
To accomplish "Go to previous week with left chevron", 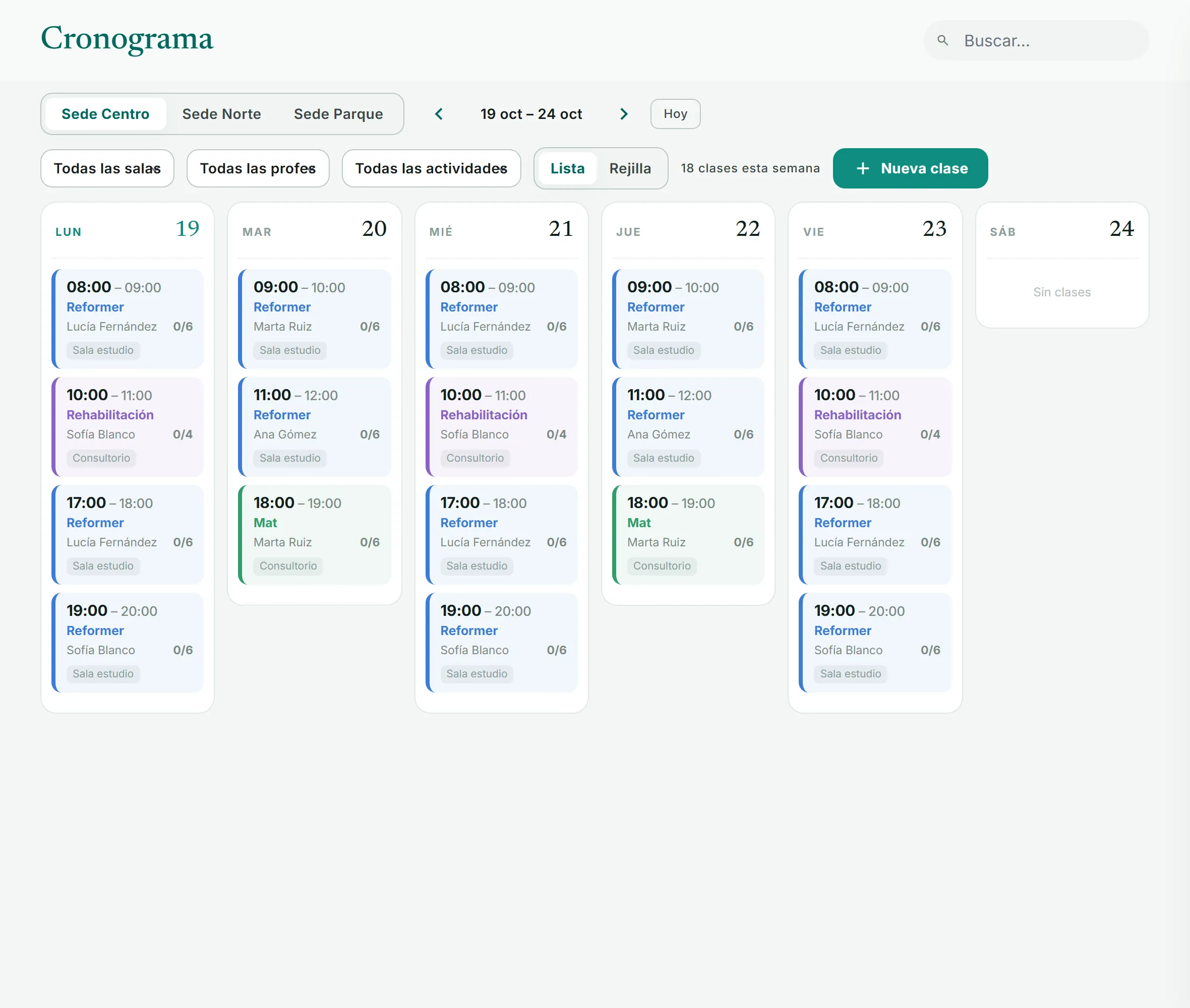I will pyautogui.click(x=439, y=114).
